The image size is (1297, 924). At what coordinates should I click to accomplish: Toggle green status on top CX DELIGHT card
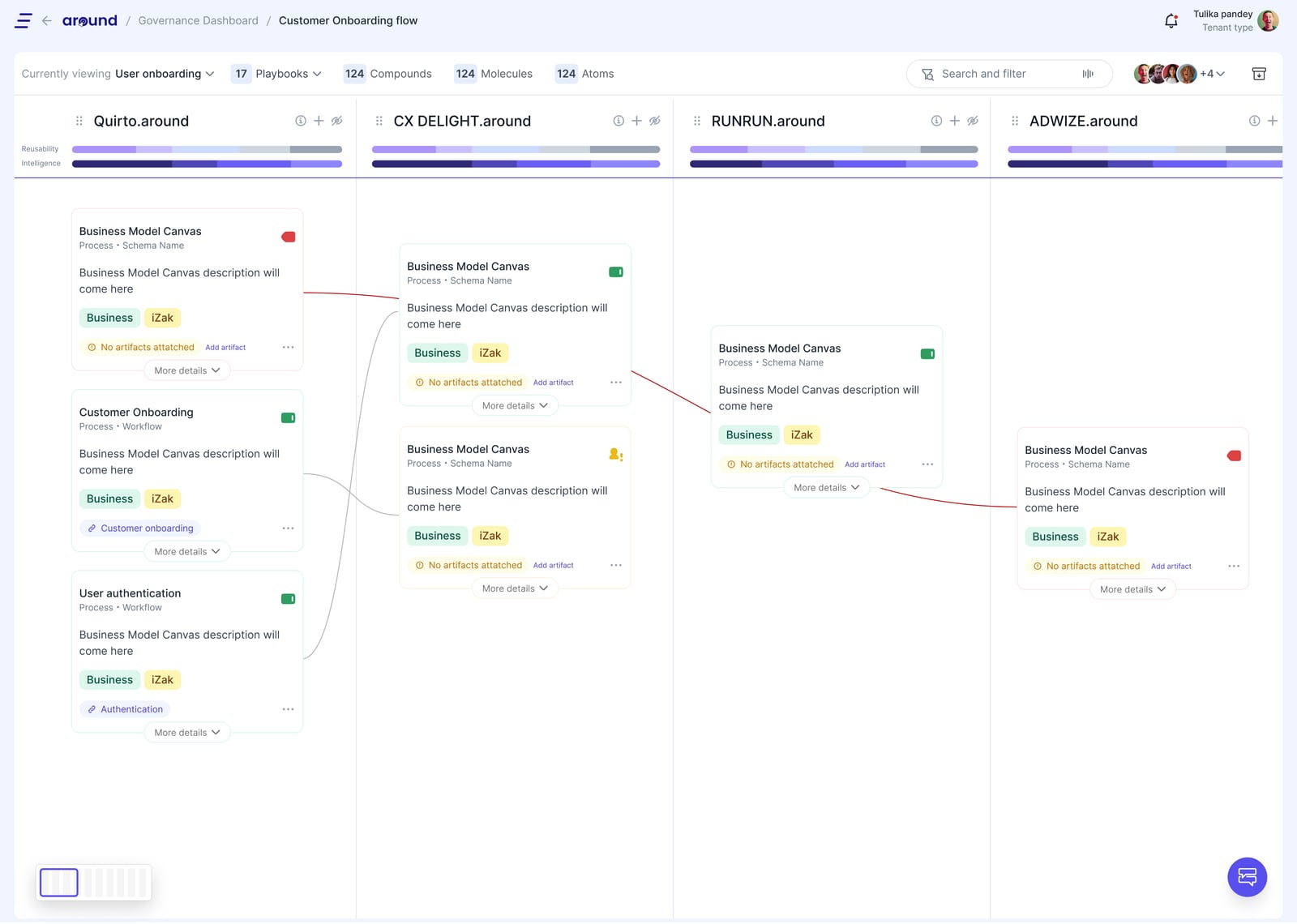615,272
